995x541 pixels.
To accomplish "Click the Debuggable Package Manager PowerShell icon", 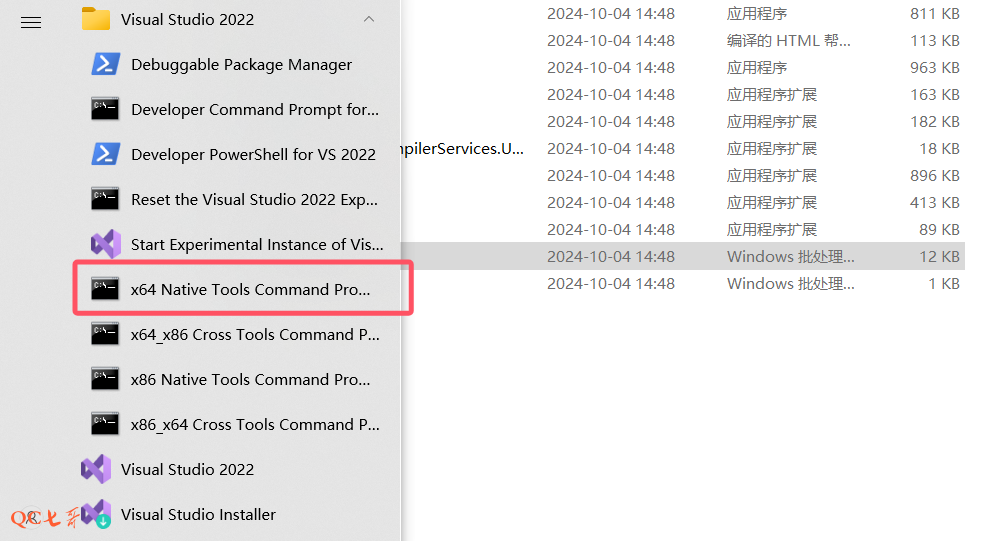I will 106,64.
